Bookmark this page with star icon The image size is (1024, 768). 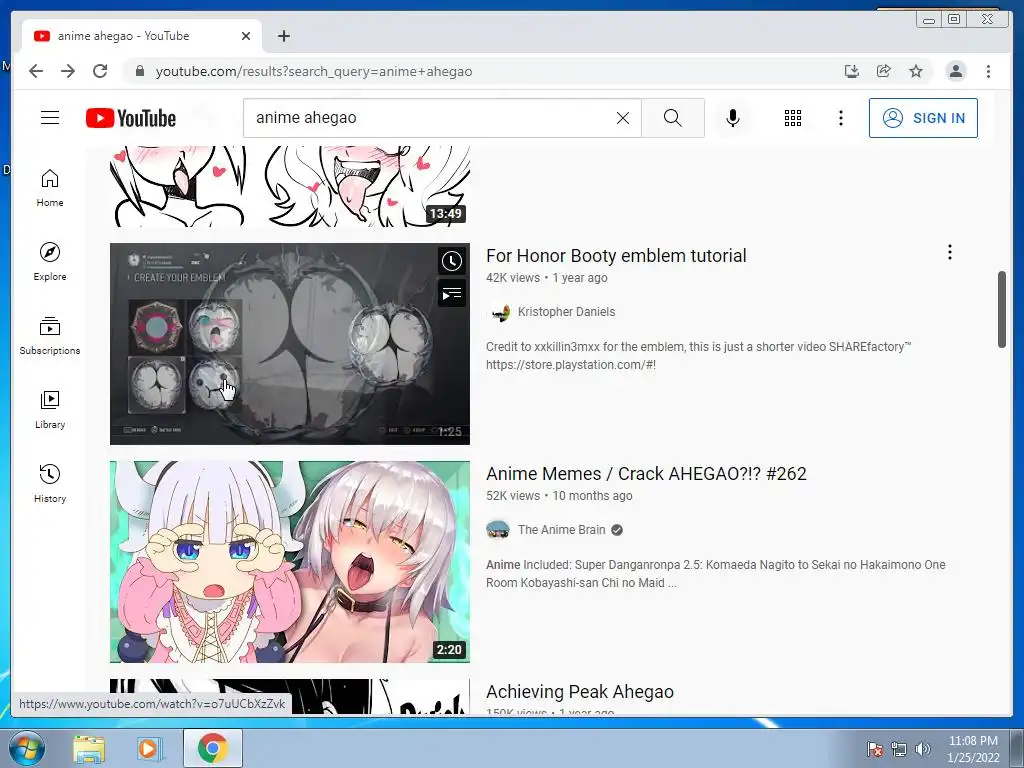tap(916, 71)
